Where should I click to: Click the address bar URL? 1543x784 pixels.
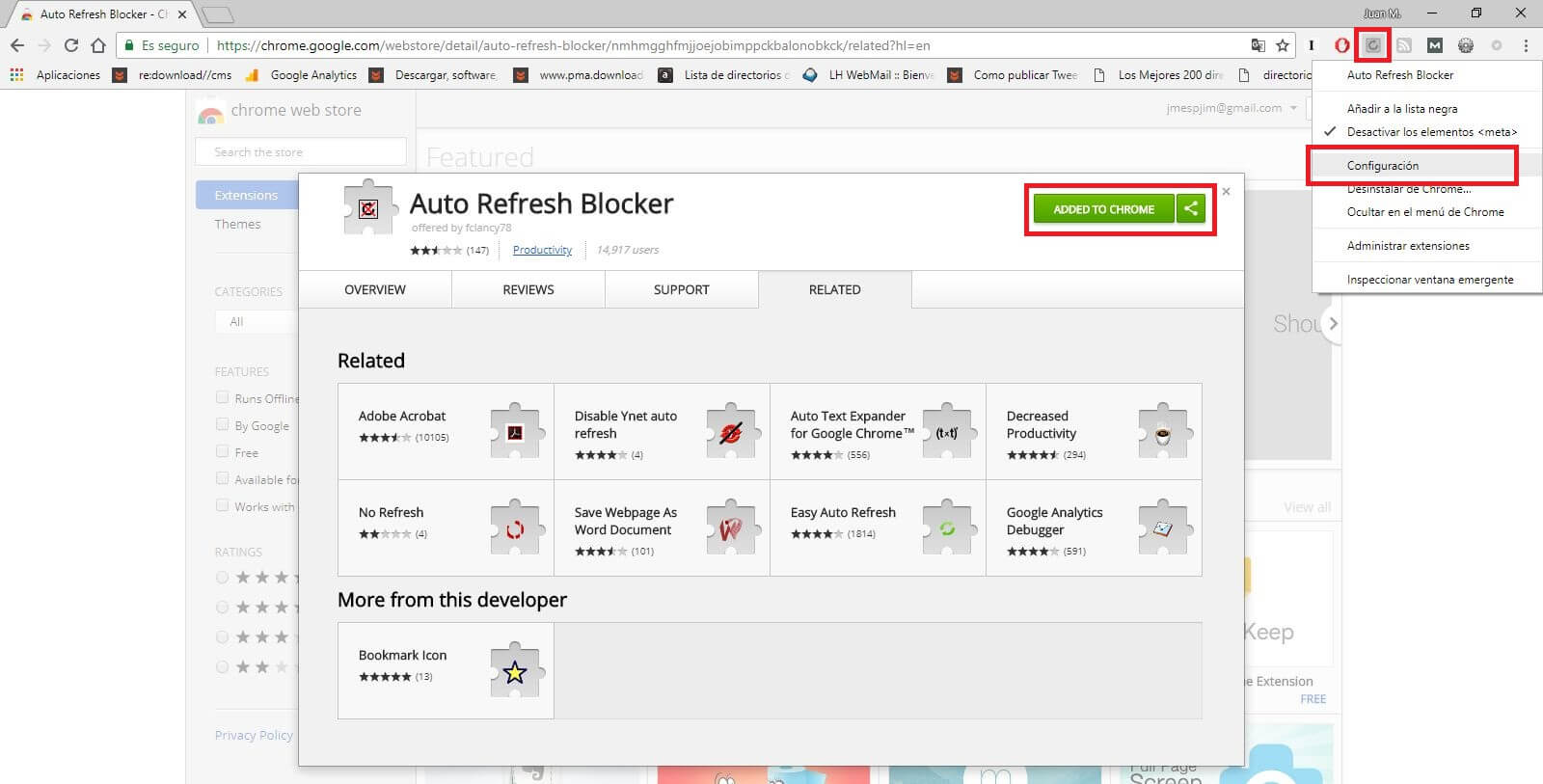pos(573,45)
